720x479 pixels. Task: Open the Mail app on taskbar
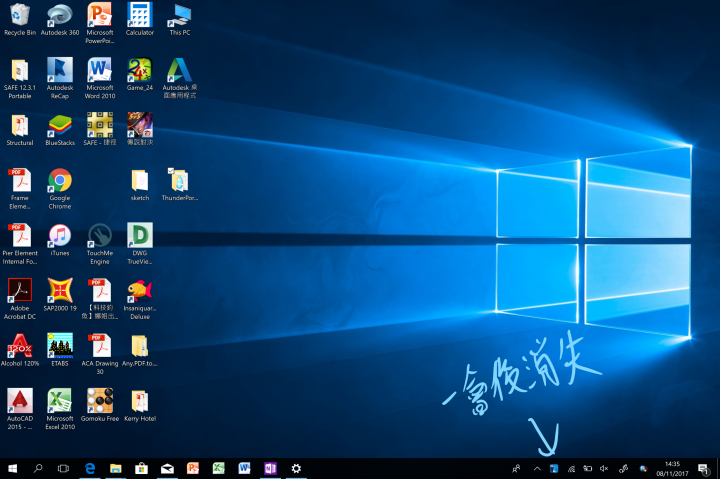[x=167, y=468]
